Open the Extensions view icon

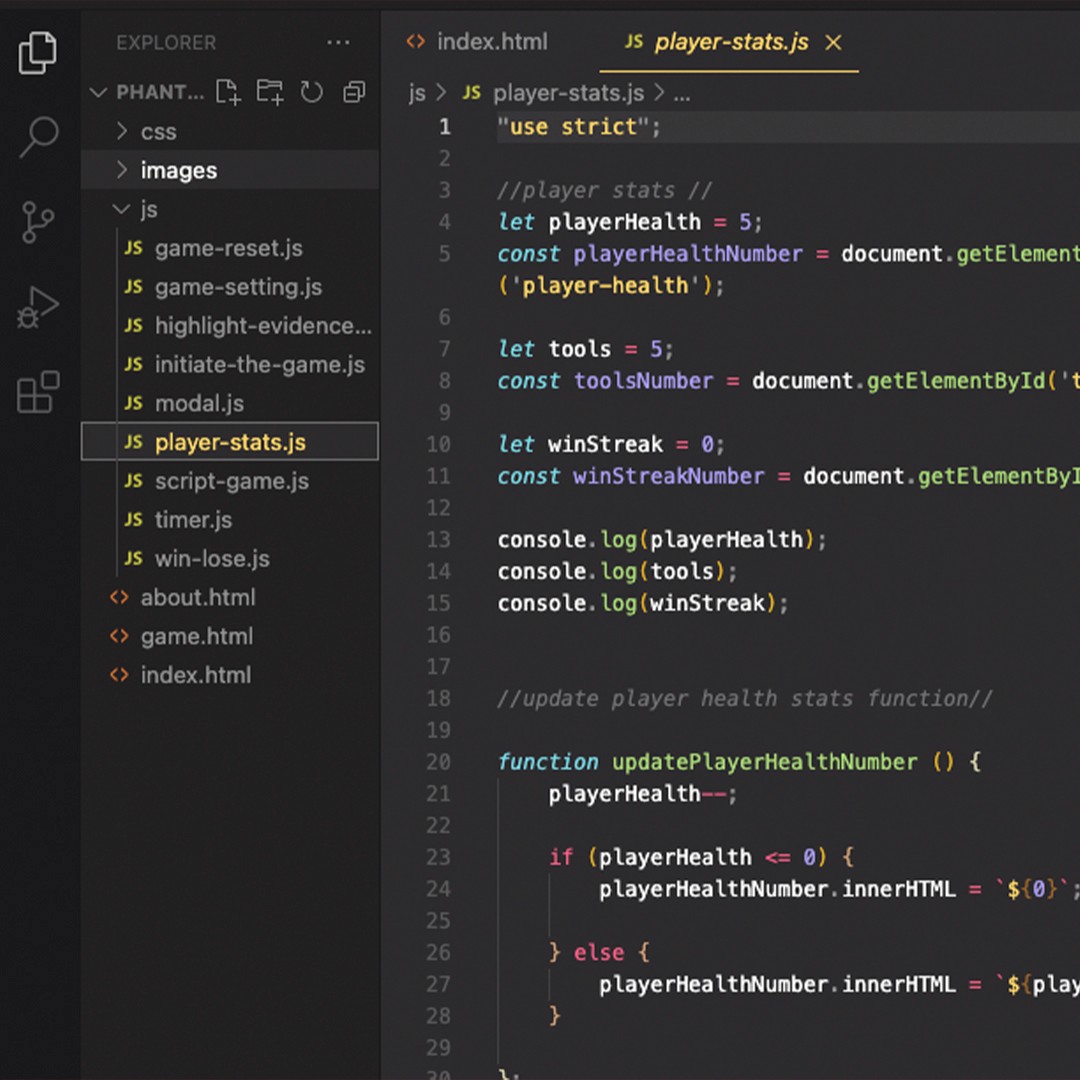click(38, 392)
